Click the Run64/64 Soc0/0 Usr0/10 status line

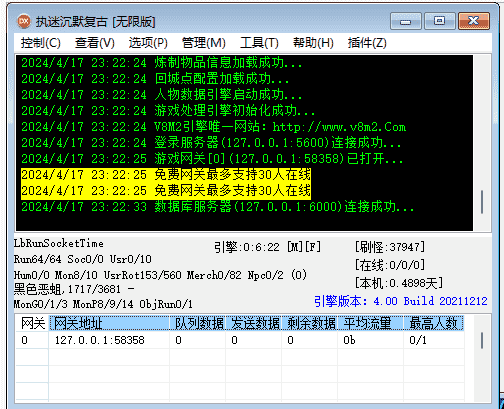[83, 259]
